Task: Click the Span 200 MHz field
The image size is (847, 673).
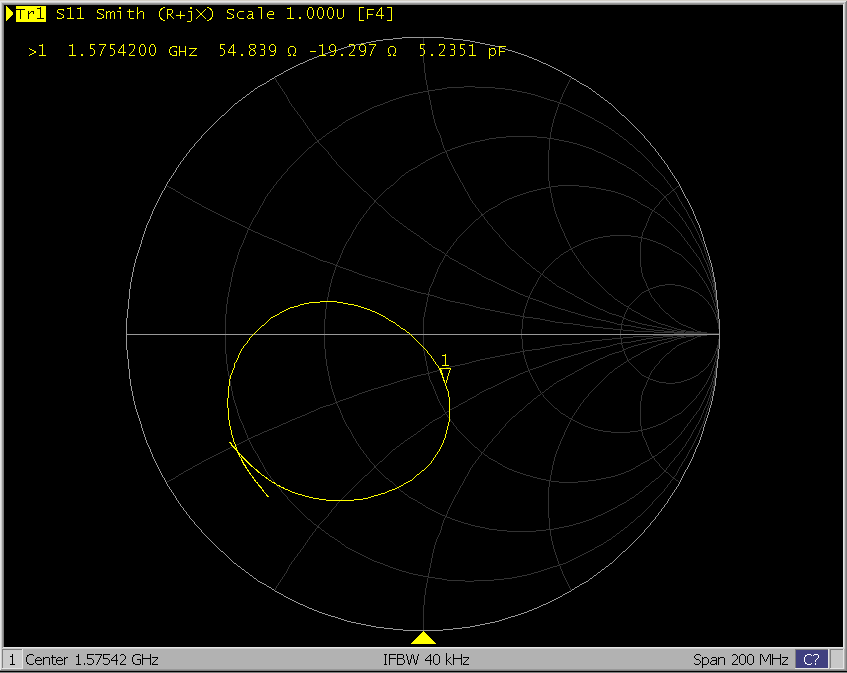Action: click(740, 660)
